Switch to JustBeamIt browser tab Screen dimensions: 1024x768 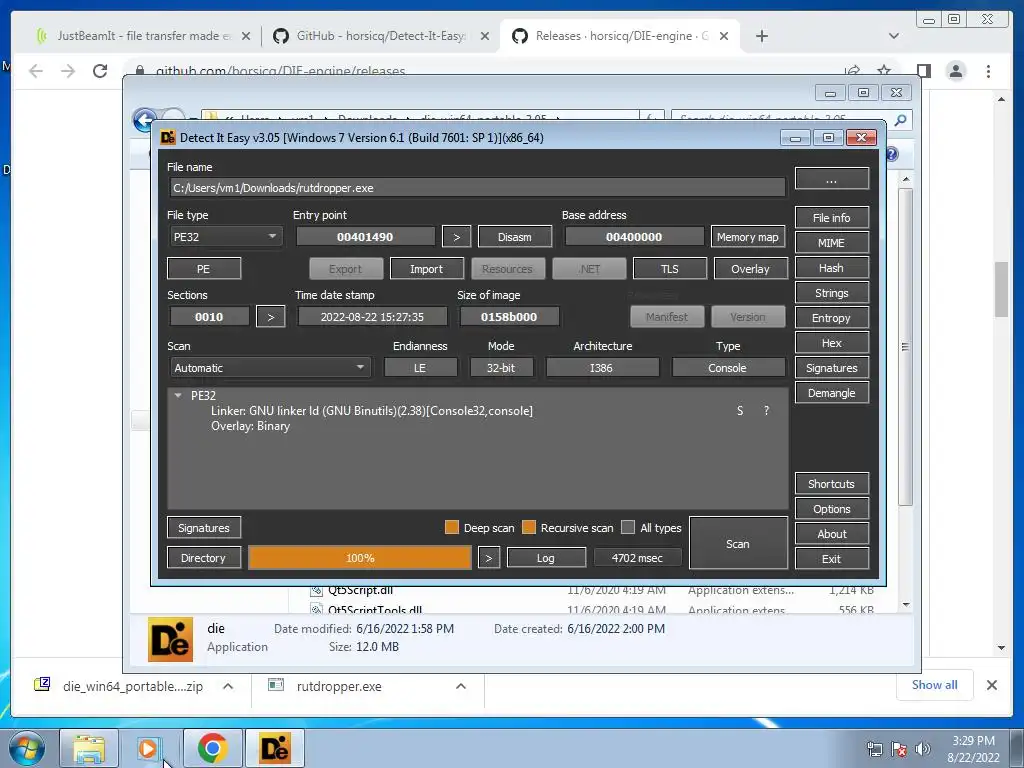pos(143,36)
